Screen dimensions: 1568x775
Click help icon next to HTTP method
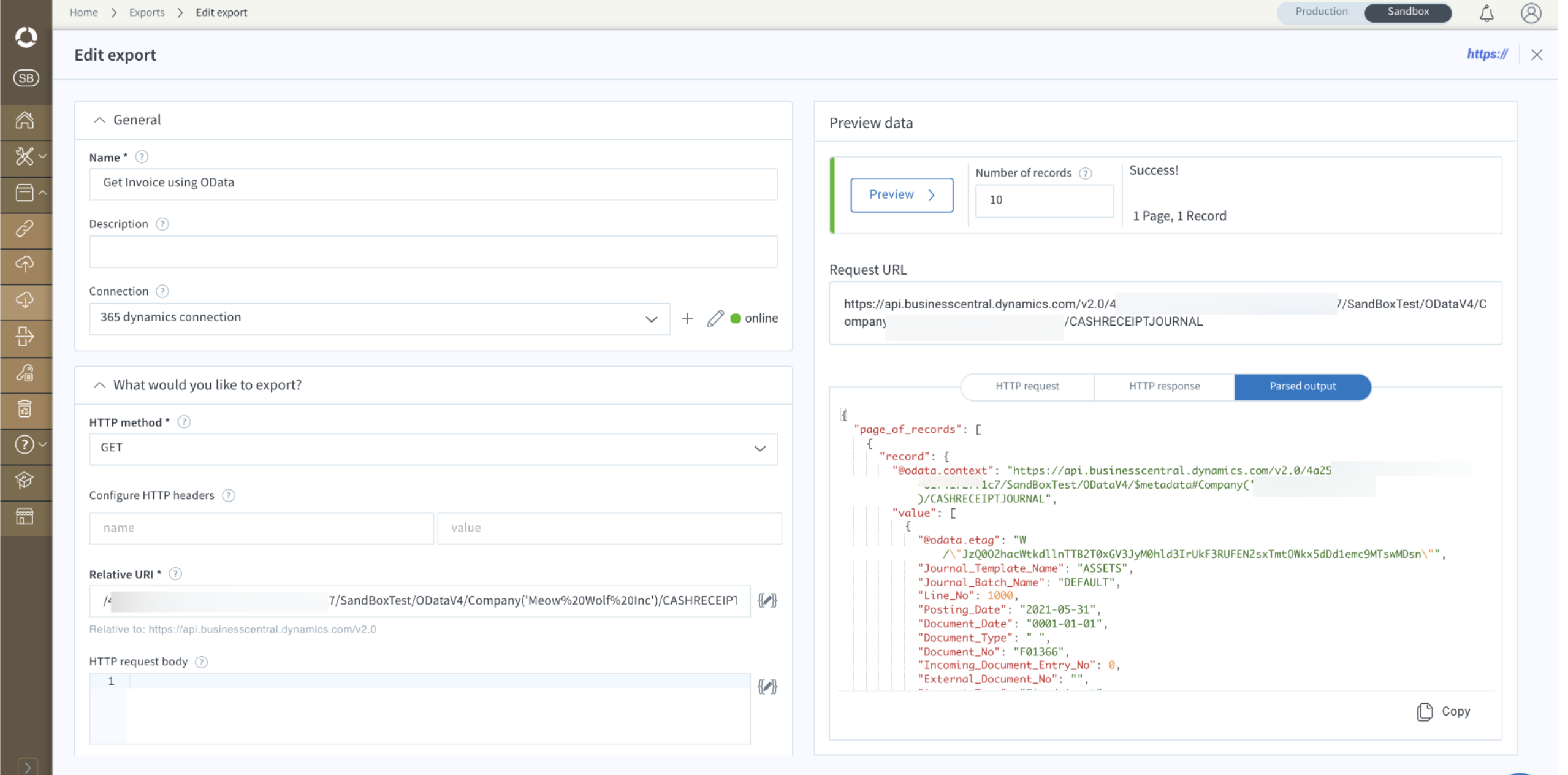184,422
